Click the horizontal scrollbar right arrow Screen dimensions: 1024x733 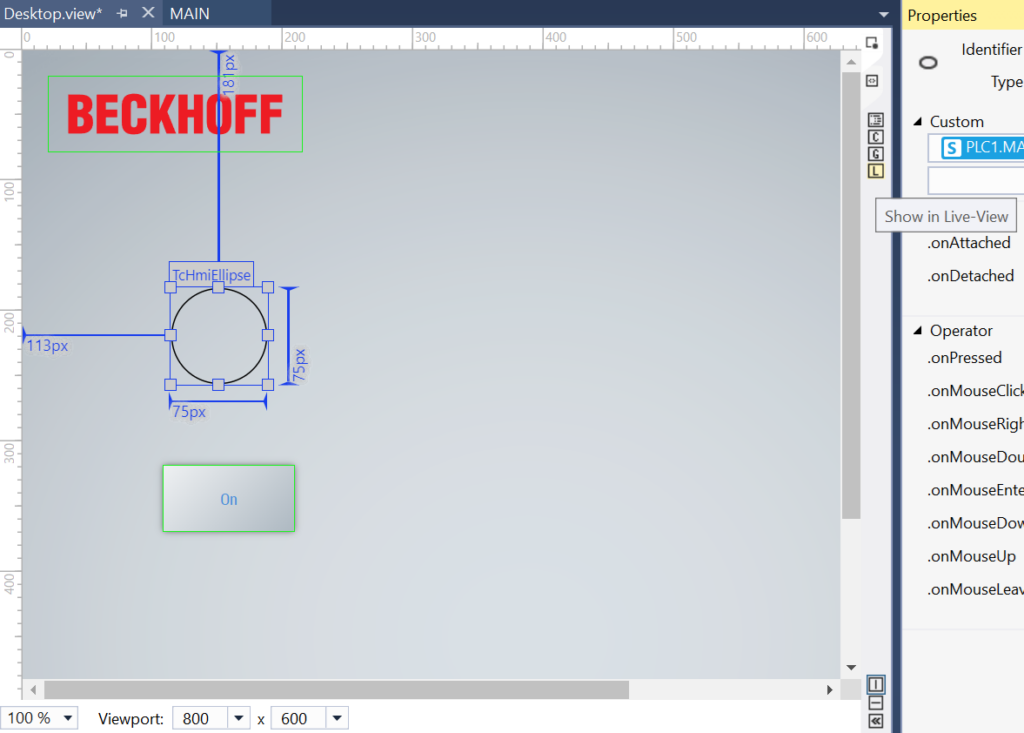(x=829, y=689)
